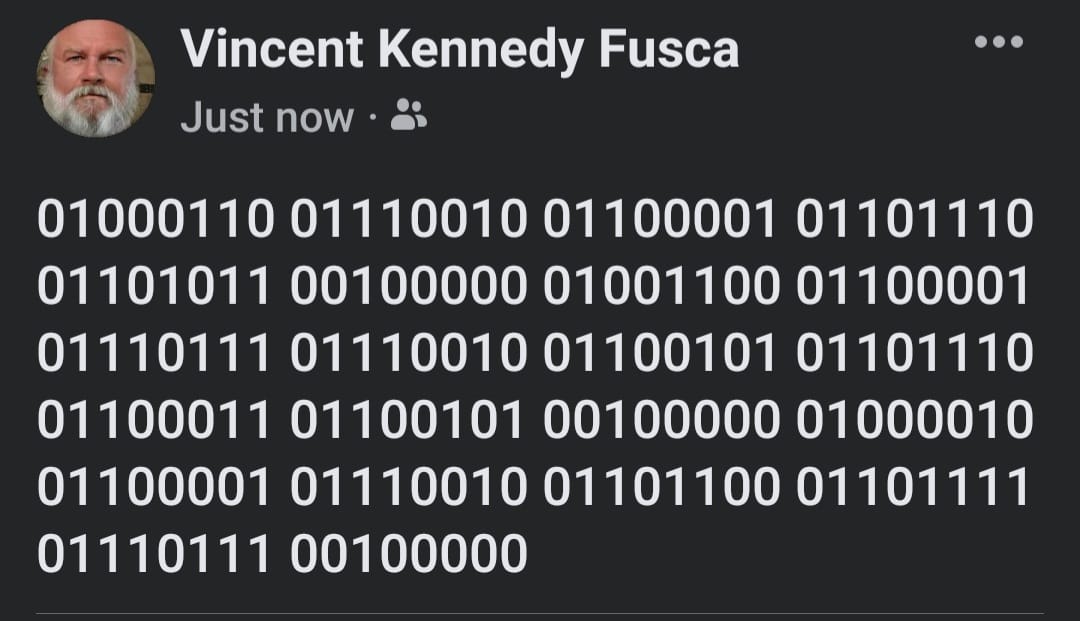
Task: Click the binary group 01100011
Action: (x=155, y=420)
